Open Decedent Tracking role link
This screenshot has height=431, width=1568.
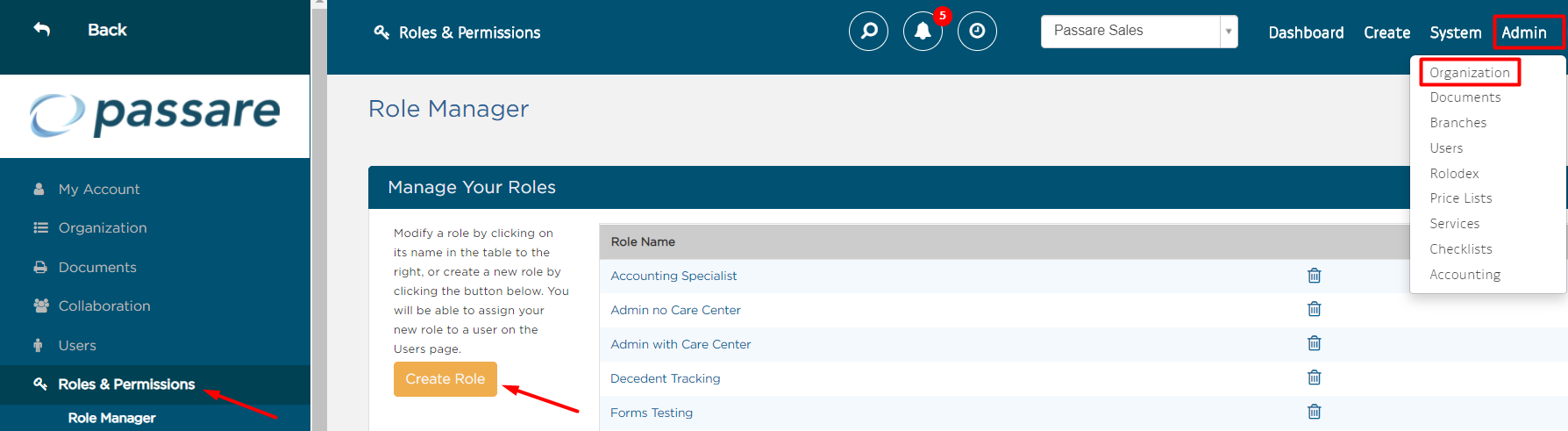click(x=665, y=378)
